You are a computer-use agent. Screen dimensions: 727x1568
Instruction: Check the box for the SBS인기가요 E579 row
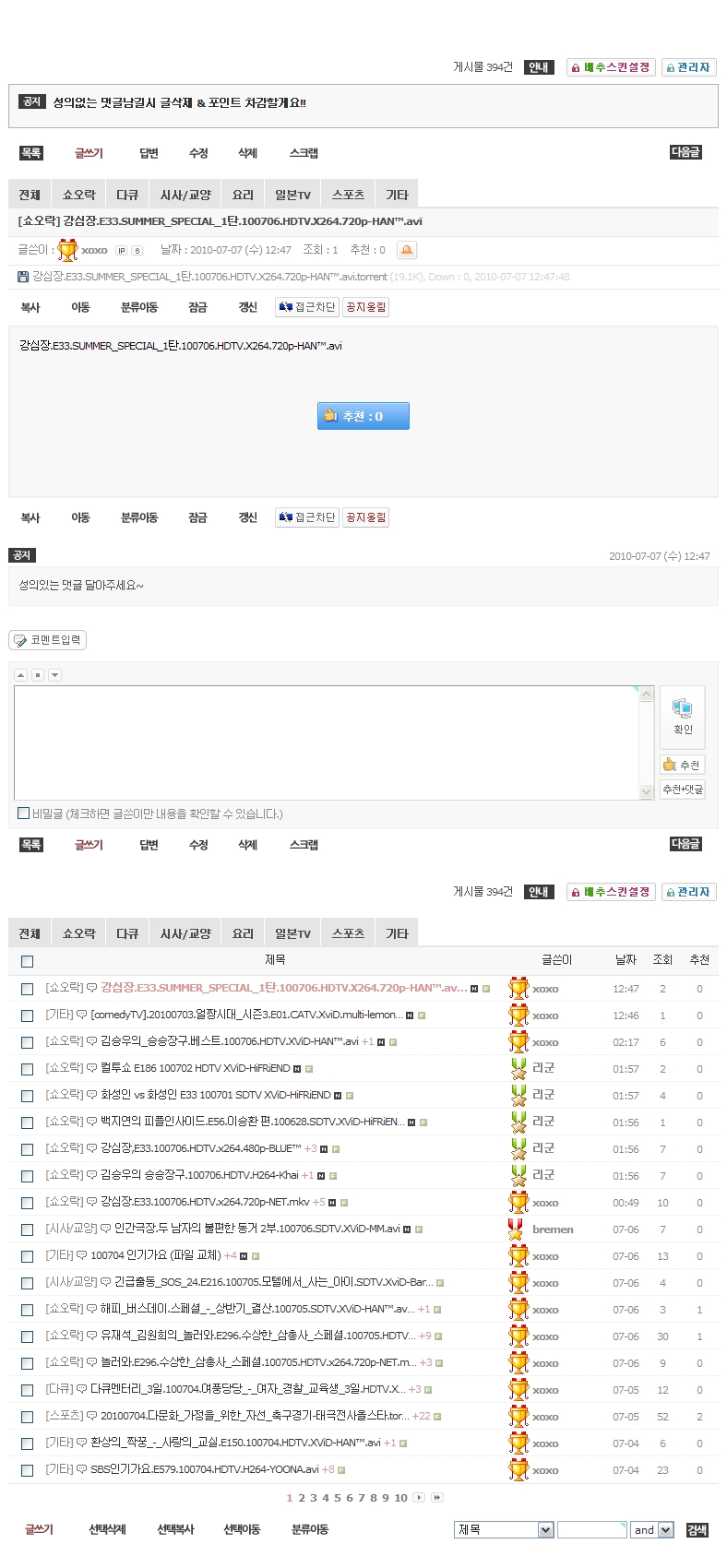[x=28, y=1470]
